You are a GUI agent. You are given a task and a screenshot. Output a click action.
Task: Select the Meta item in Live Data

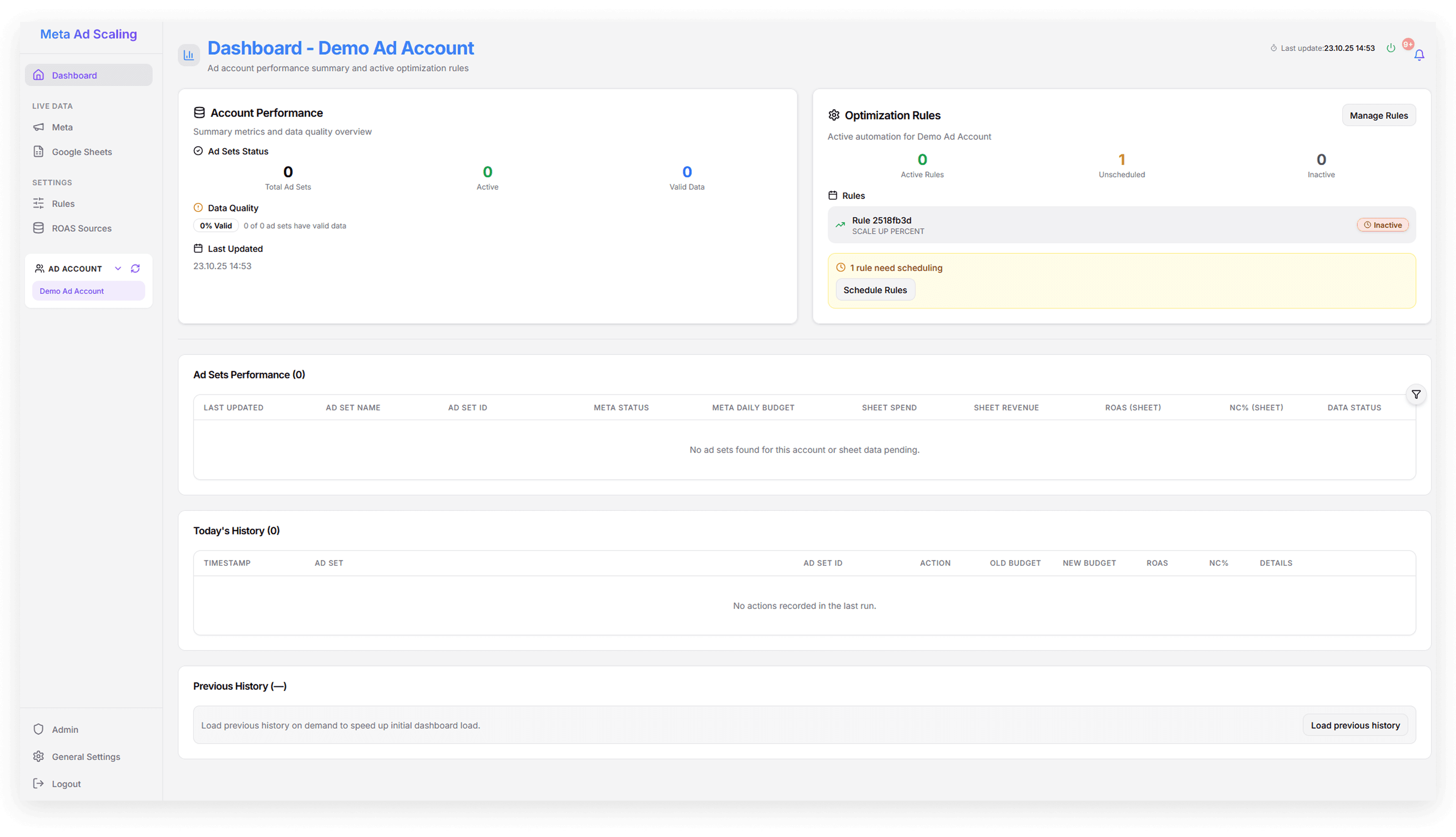(63, 127)
